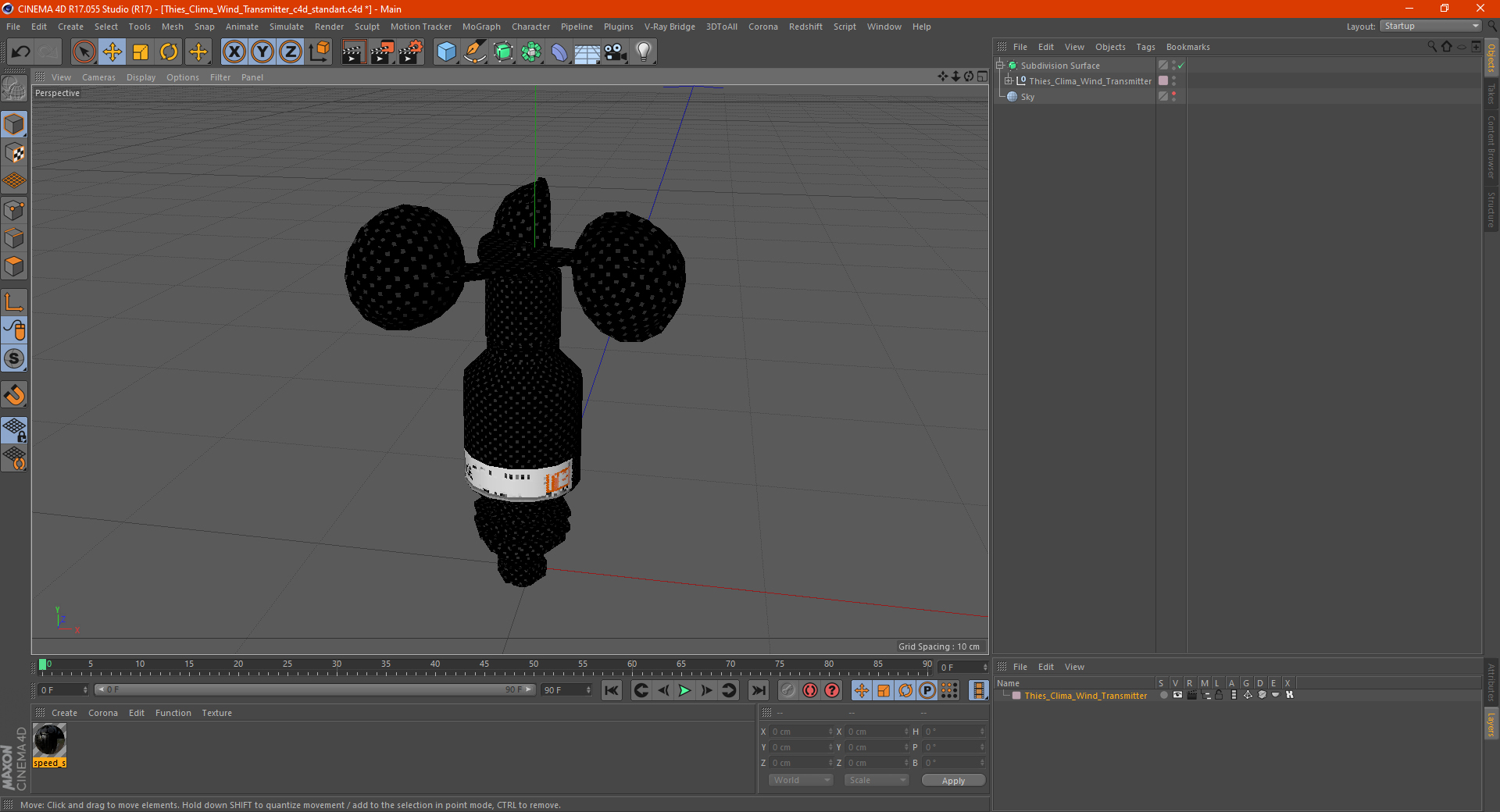Switch to Polygons mode
This screenshot has height=812, width=1500.
[x=14, y=266]
